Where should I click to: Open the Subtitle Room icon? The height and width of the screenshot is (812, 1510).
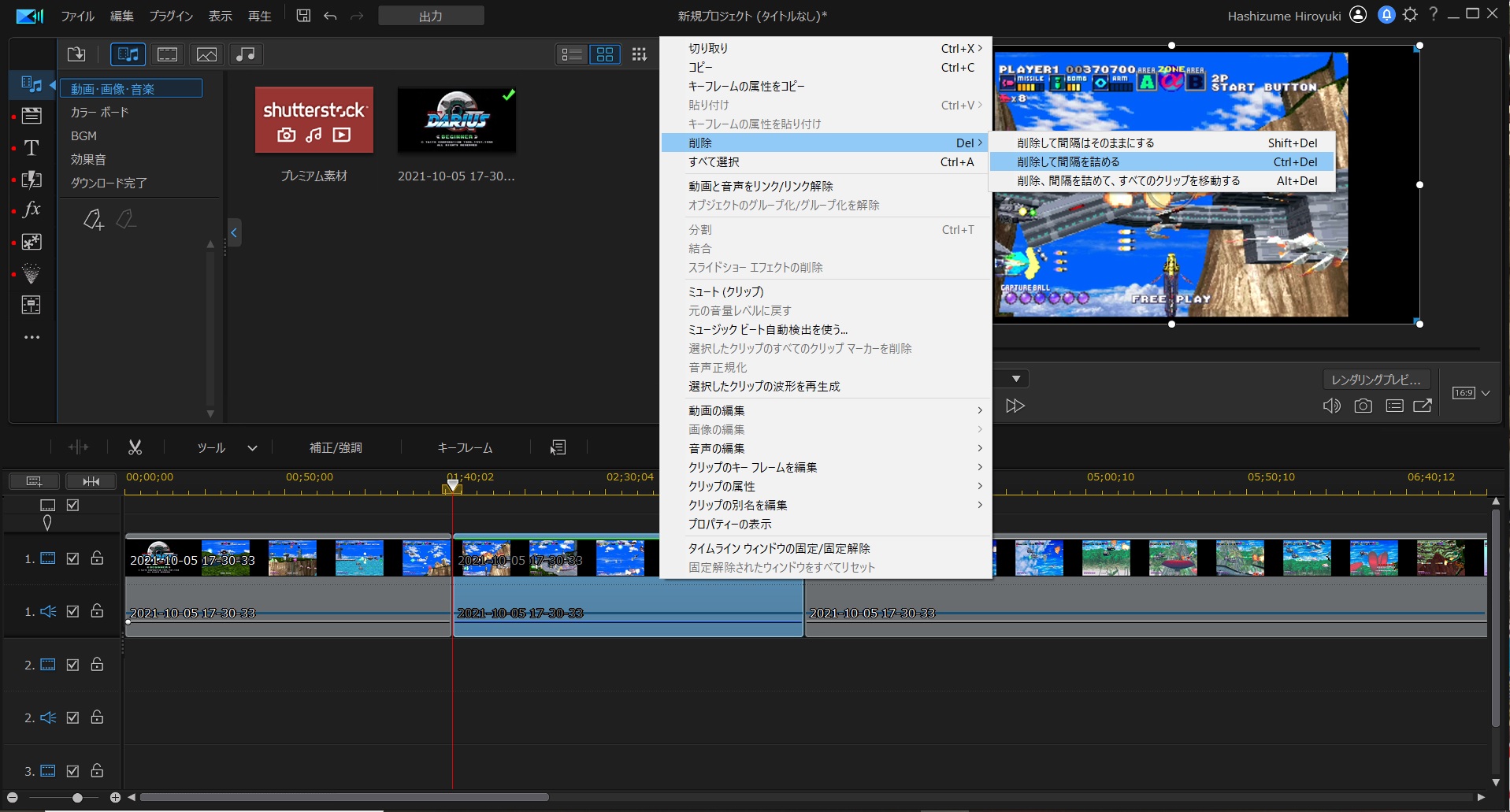pos(32,305)
